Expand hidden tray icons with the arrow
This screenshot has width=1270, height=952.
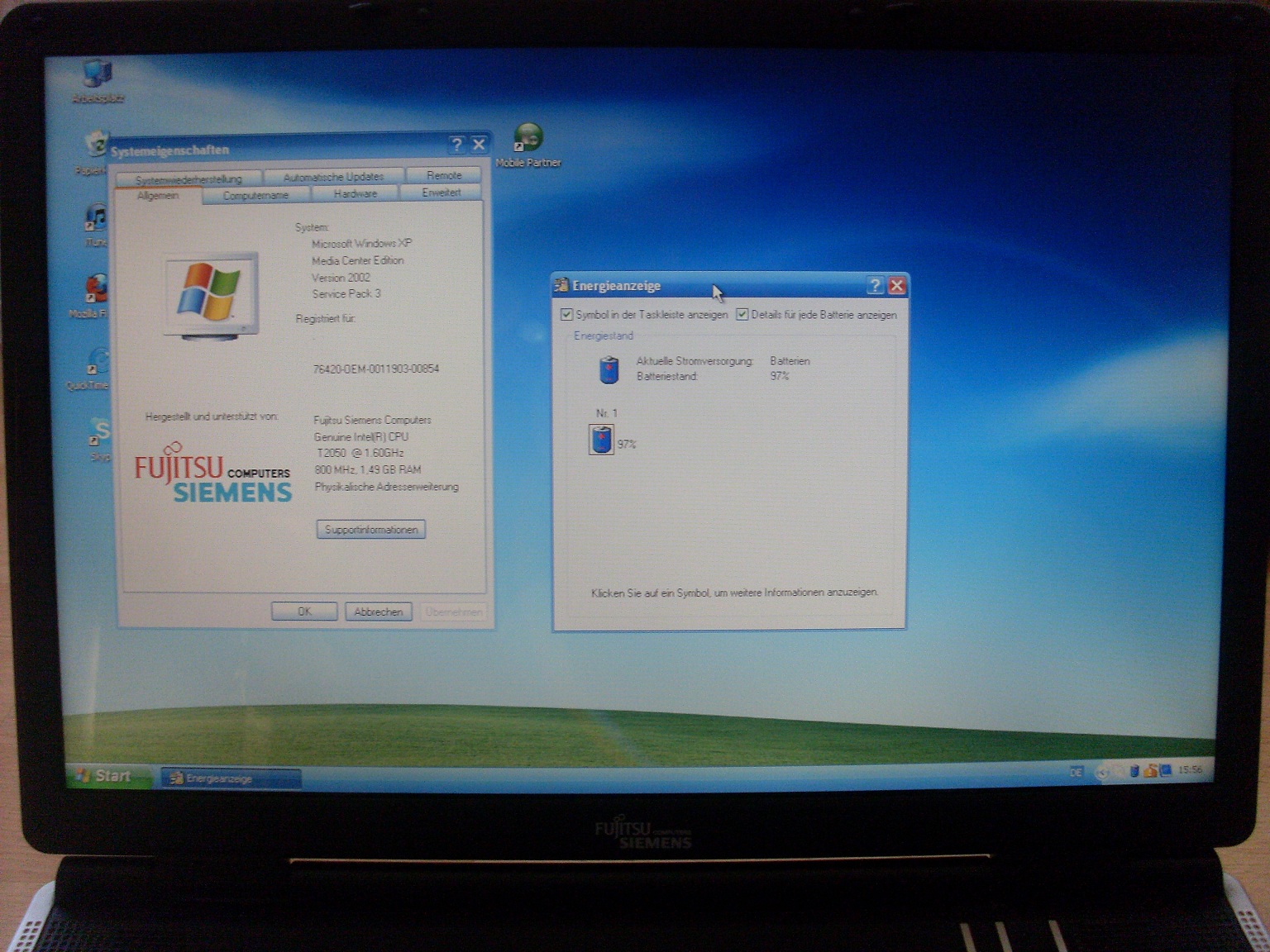(1102, 772)
